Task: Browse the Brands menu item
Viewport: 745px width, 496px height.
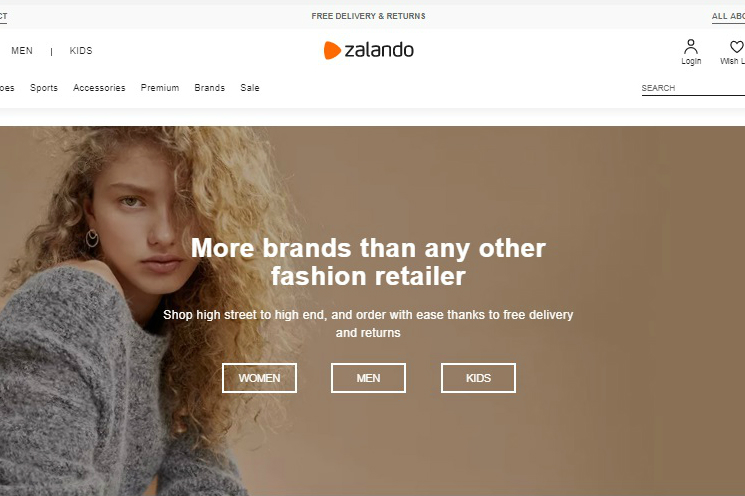Action: [x=210, y=87]
